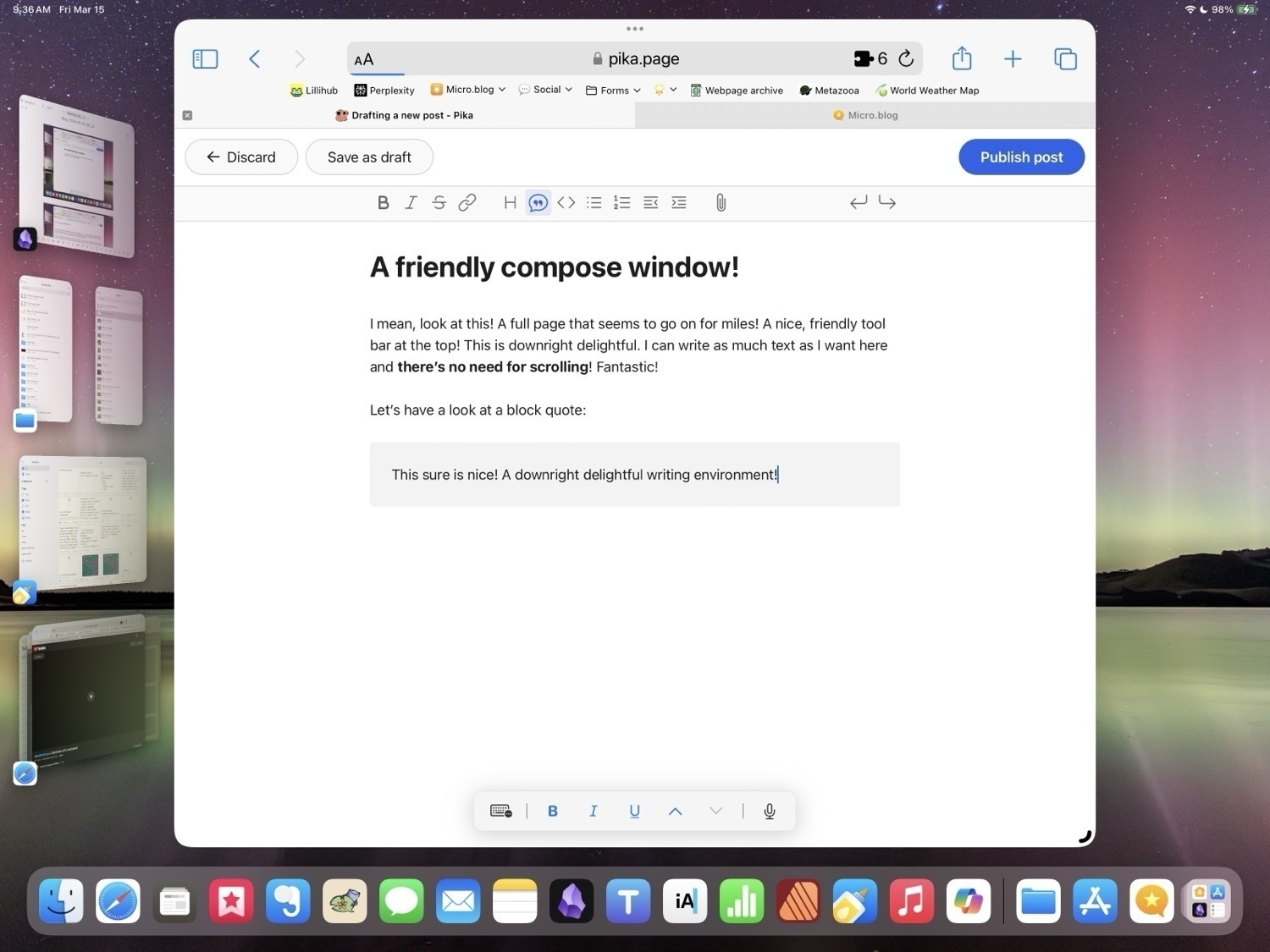Create a bulleted list

tap(594, 202)
